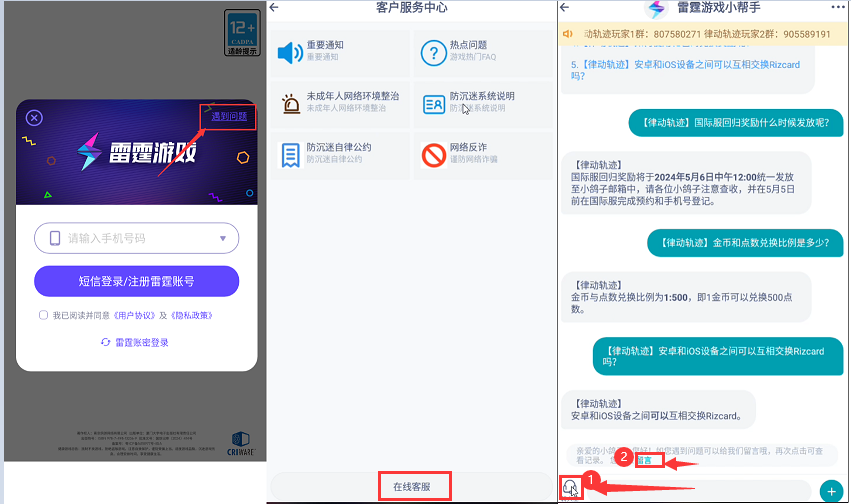851x504 pixels.
Task: Go back from 客户服务中心 page
Action: click(275, 7)
